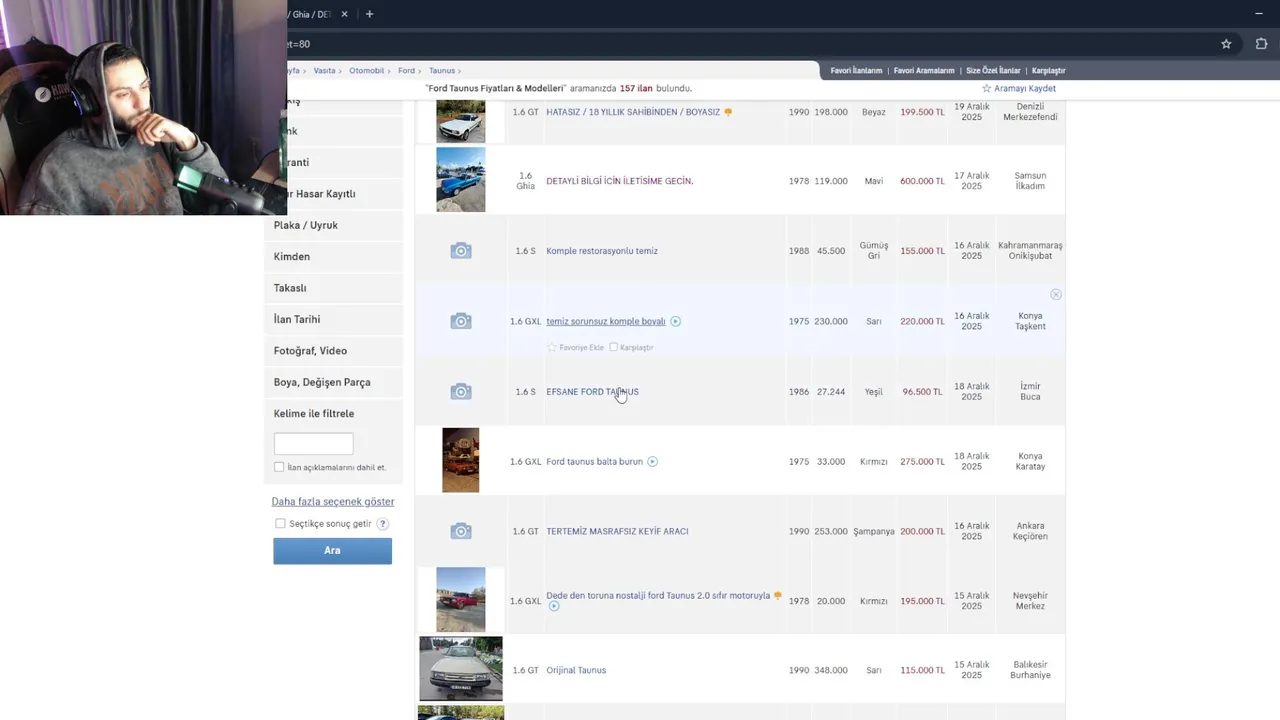Screen dimensions: 1280x720
Task: Click video play icon beside Ford taunus balta burun
Action: click(653, 462)
